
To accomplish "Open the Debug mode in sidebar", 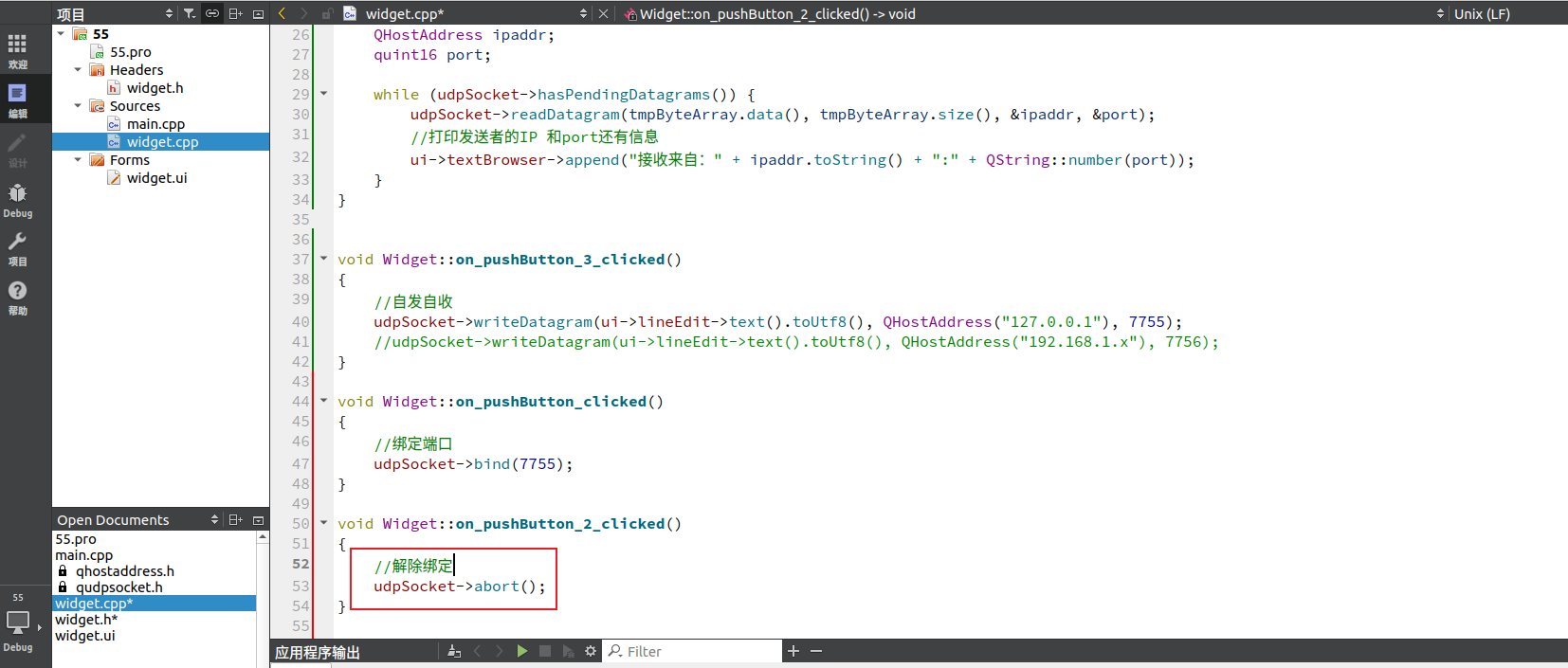I will 17,200.
